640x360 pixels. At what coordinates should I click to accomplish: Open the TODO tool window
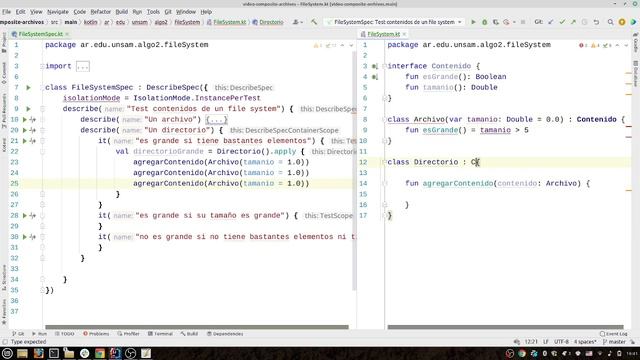click(x=64, y=334)
